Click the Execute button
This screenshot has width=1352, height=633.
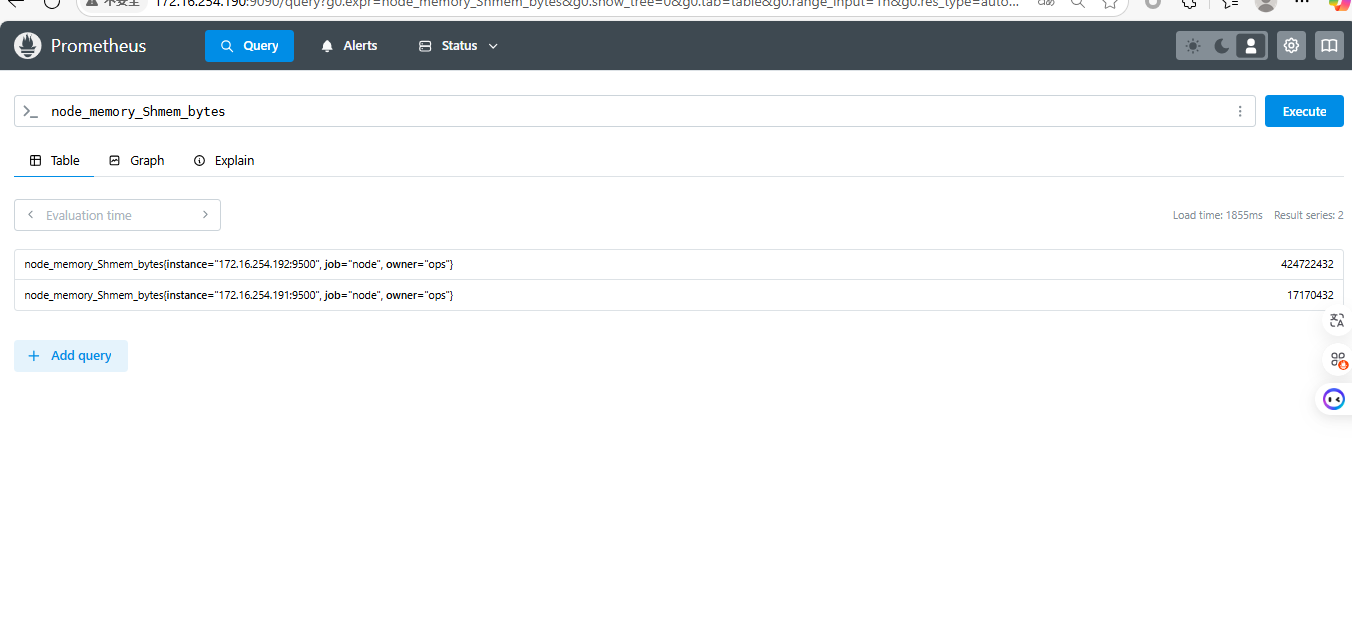coord(1304,111)
